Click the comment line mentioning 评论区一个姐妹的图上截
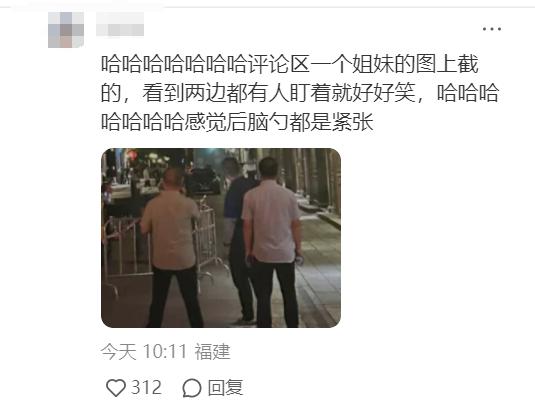The width and height of the screenshot is (535, 402). click(x=290, y=64)
